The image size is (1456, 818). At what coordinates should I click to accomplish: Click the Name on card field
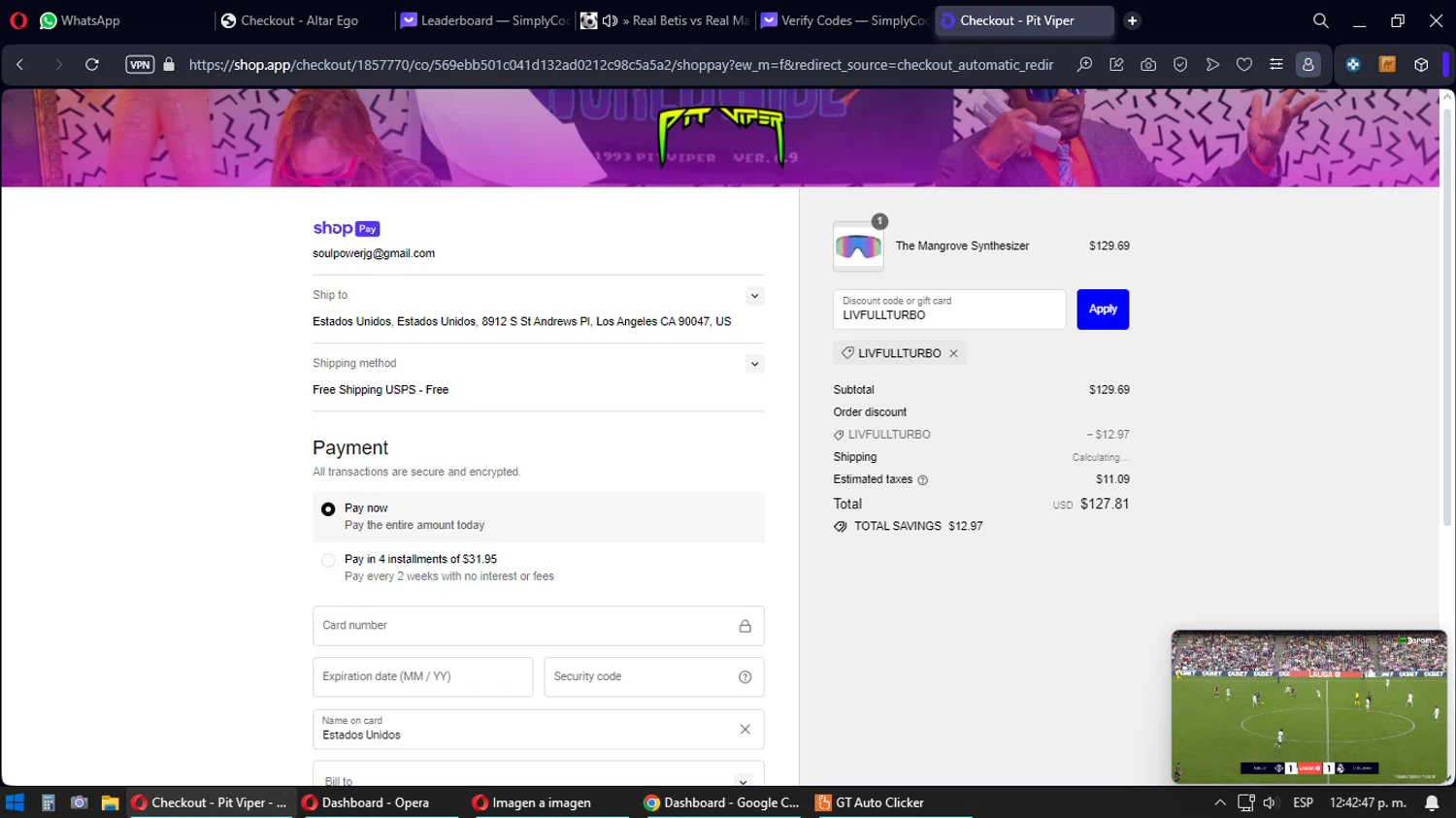click(538, 730)
